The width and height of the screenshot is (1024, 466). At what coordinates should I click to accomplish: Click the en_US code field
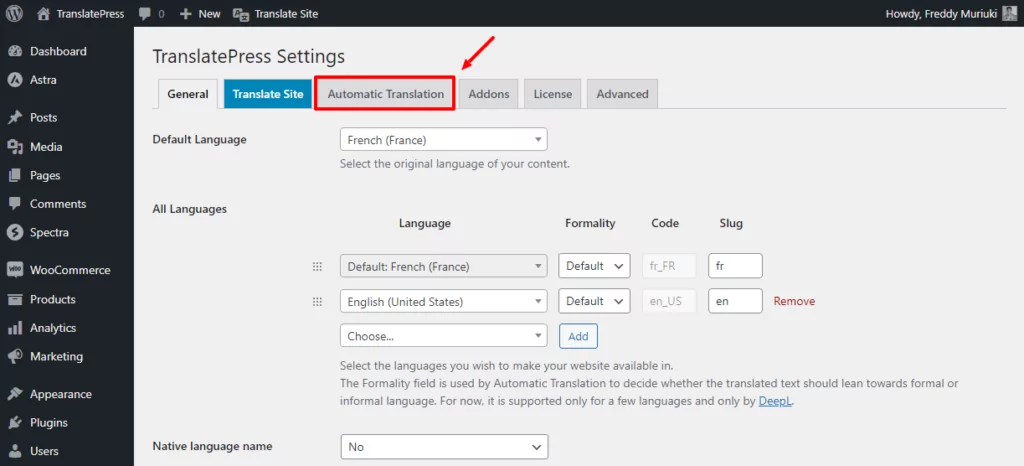click(x=669, y=302)
